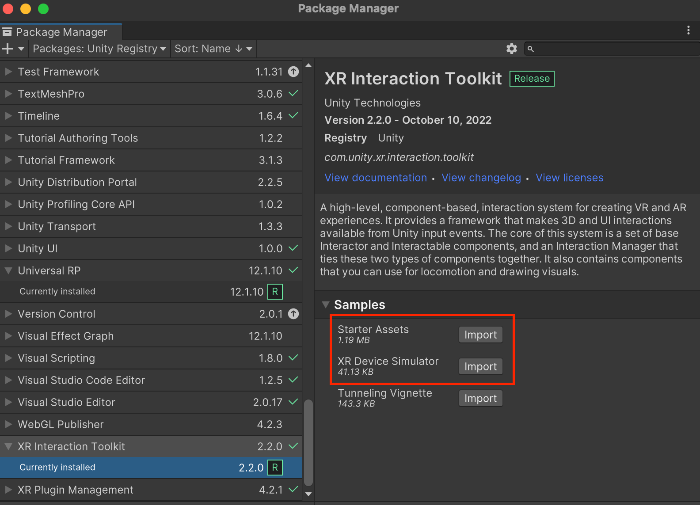Image resolution: width=700 pixels, height=505 pixels.
Task: Import the Tunneling Vignette sample
Action: pos(480,398)
